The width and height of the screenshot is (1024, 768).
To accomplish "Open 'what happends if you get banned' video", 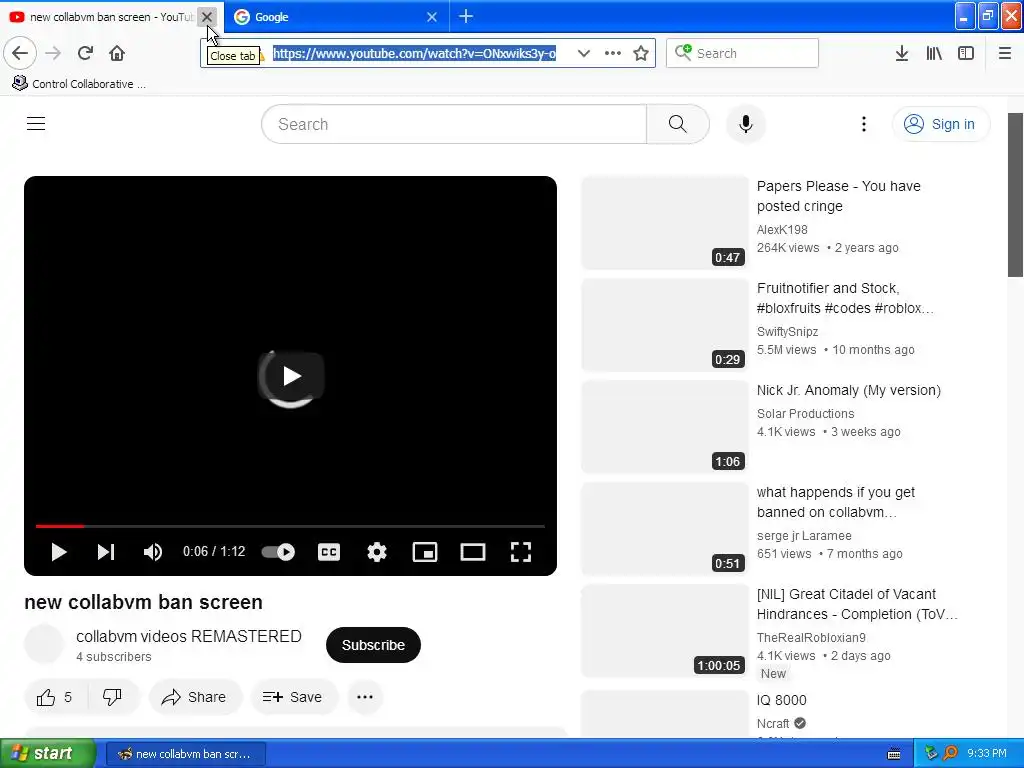I will click(835, 502).
